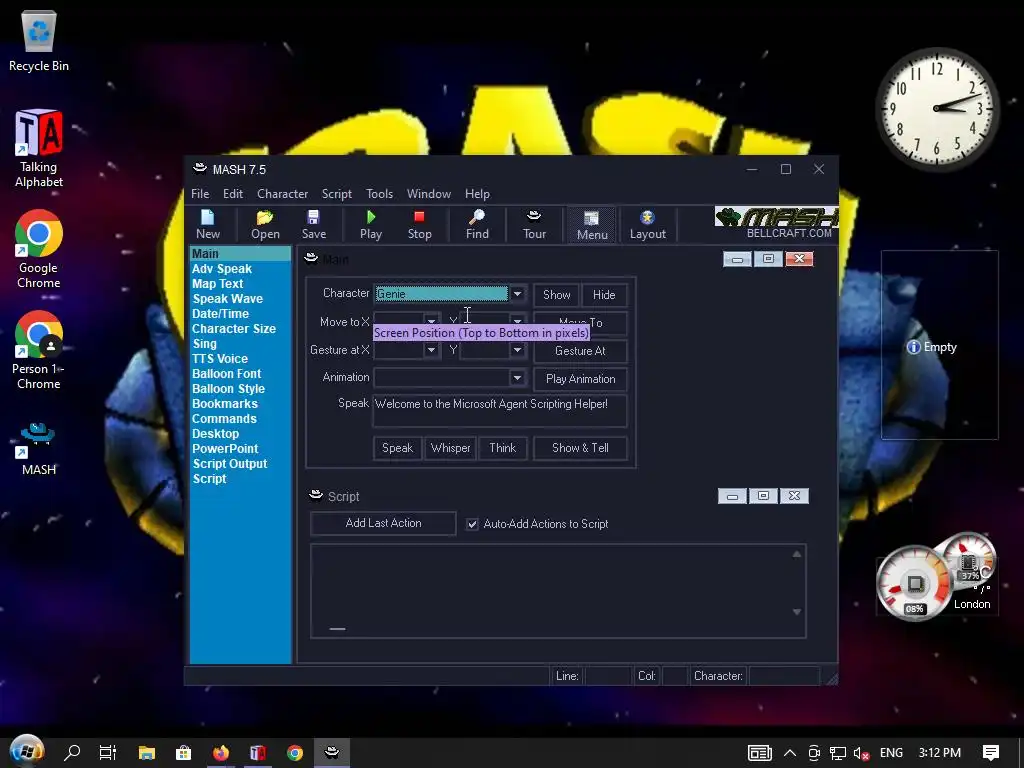
Task: Click the Layout toolbar icon
Action: pos(647,225)
